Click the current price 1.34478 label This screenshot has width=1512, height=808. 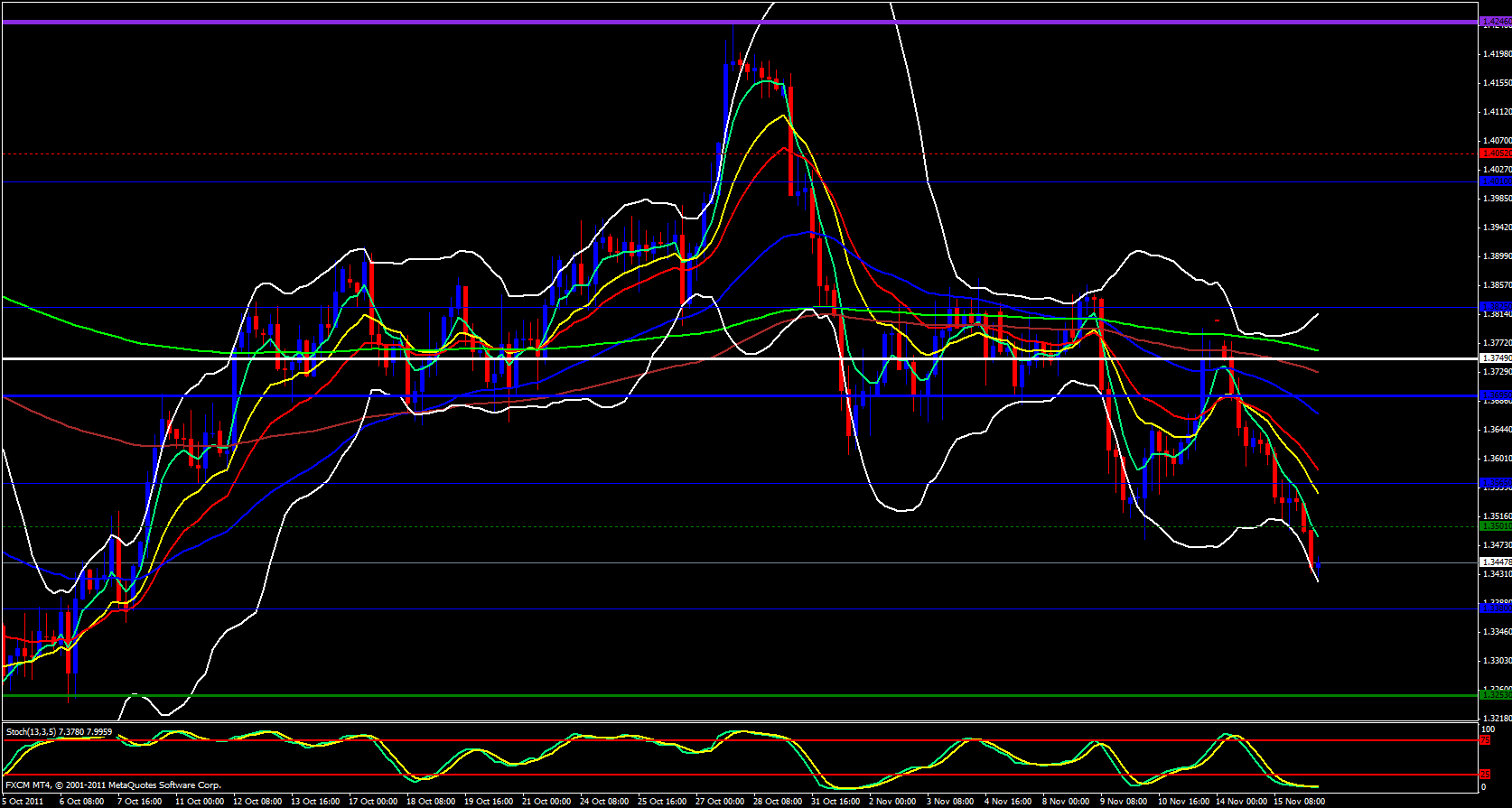[x=1495, y=562]
